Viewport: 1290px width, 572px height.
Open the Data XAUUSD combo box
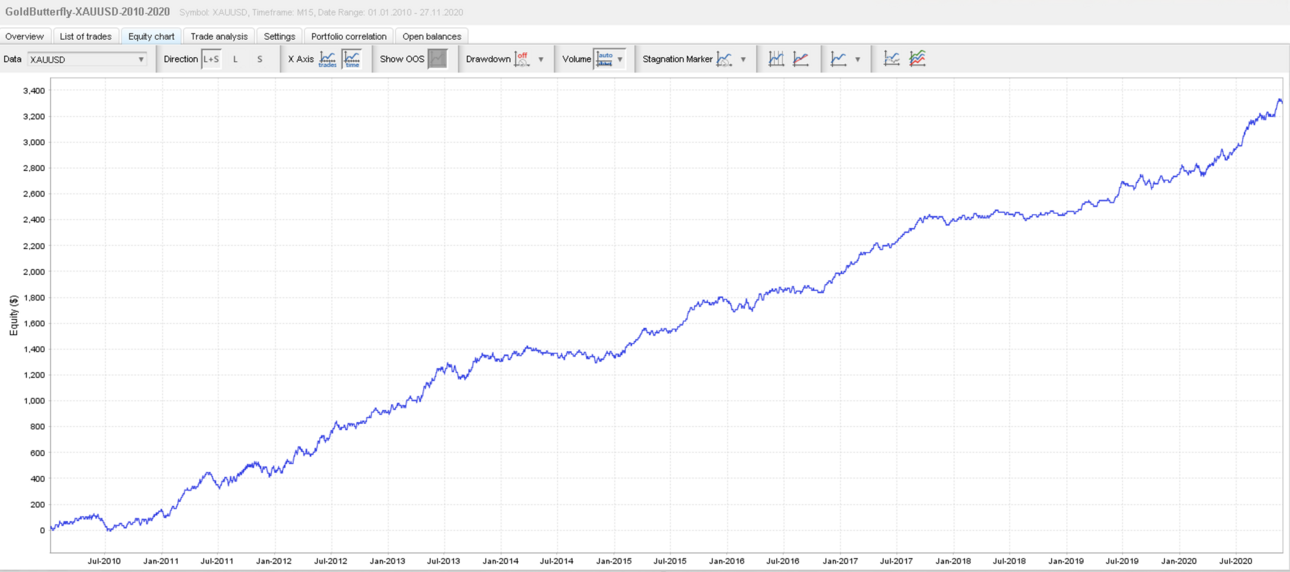tap(88, 59)
